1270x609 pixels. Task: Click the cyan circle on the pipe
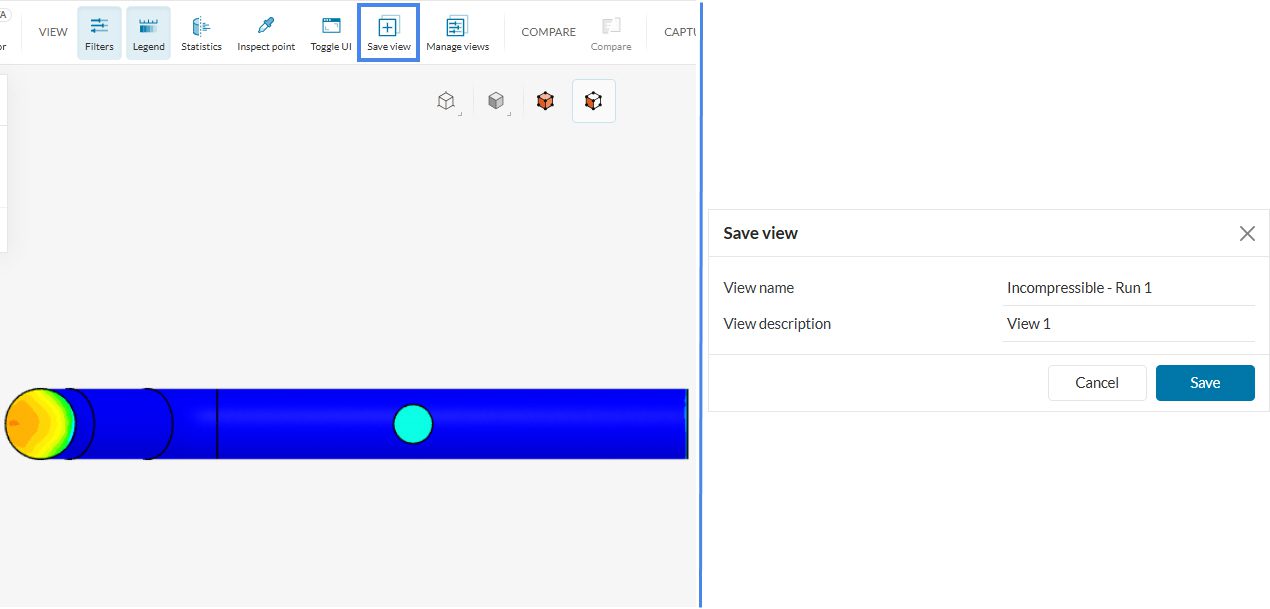[413, 424]
